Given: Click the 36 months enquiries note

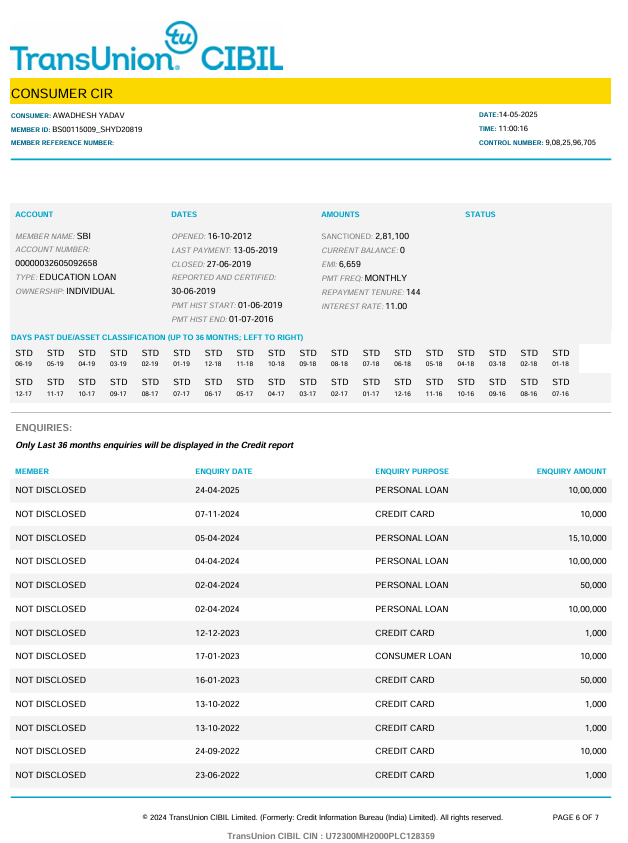Looking at the screenshot, I should (x=154, y=445).
